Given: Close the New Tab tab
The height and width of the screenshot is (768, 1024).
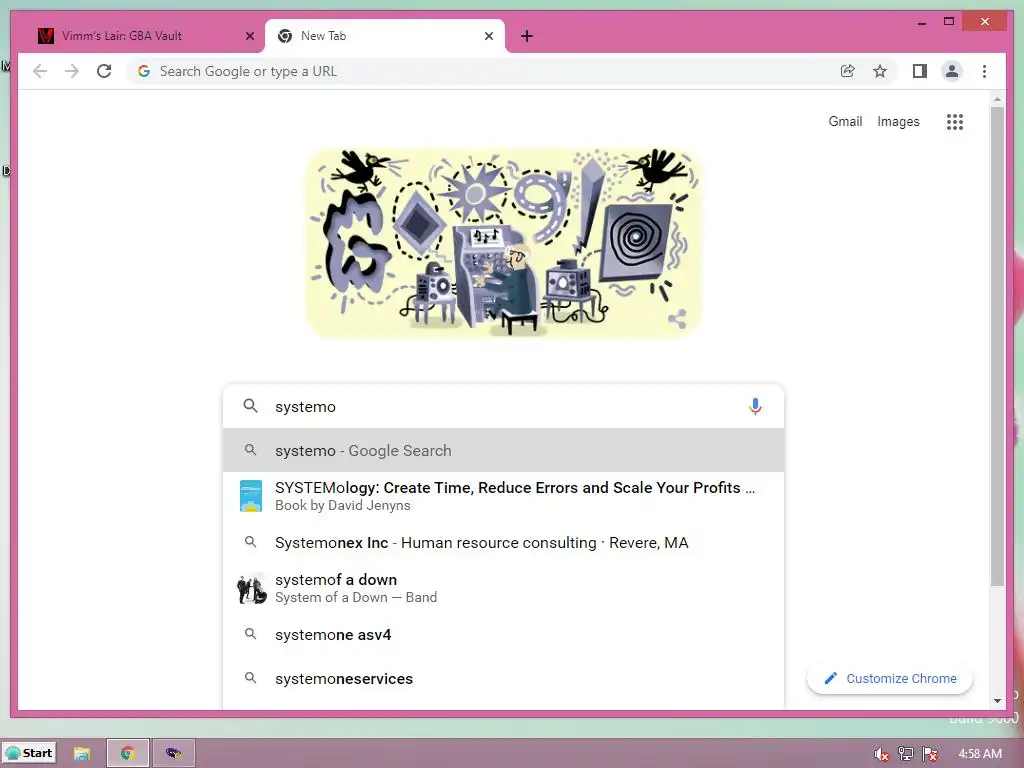Looking at the screenshot, I should tap(488, 36).
